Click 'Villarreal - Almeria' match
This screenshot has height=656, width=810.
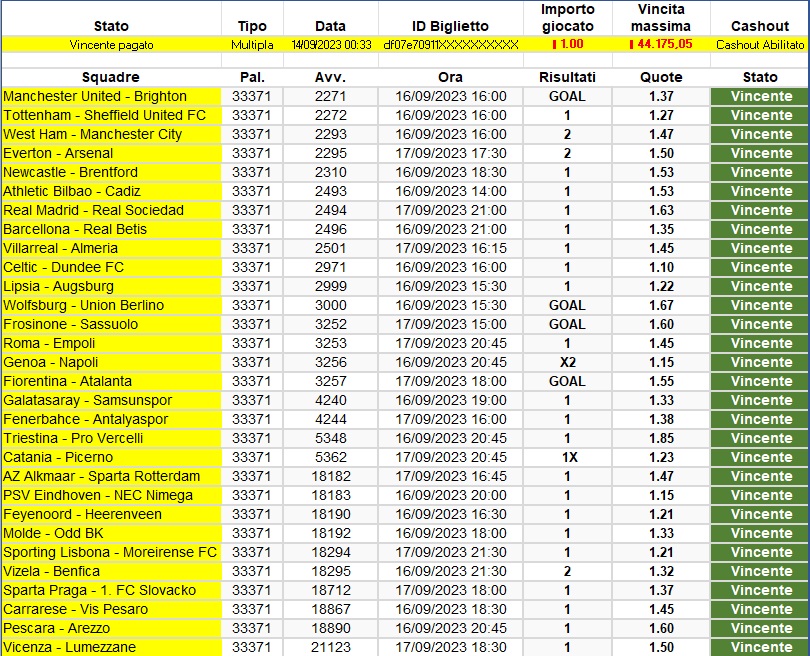pos(112,249)
